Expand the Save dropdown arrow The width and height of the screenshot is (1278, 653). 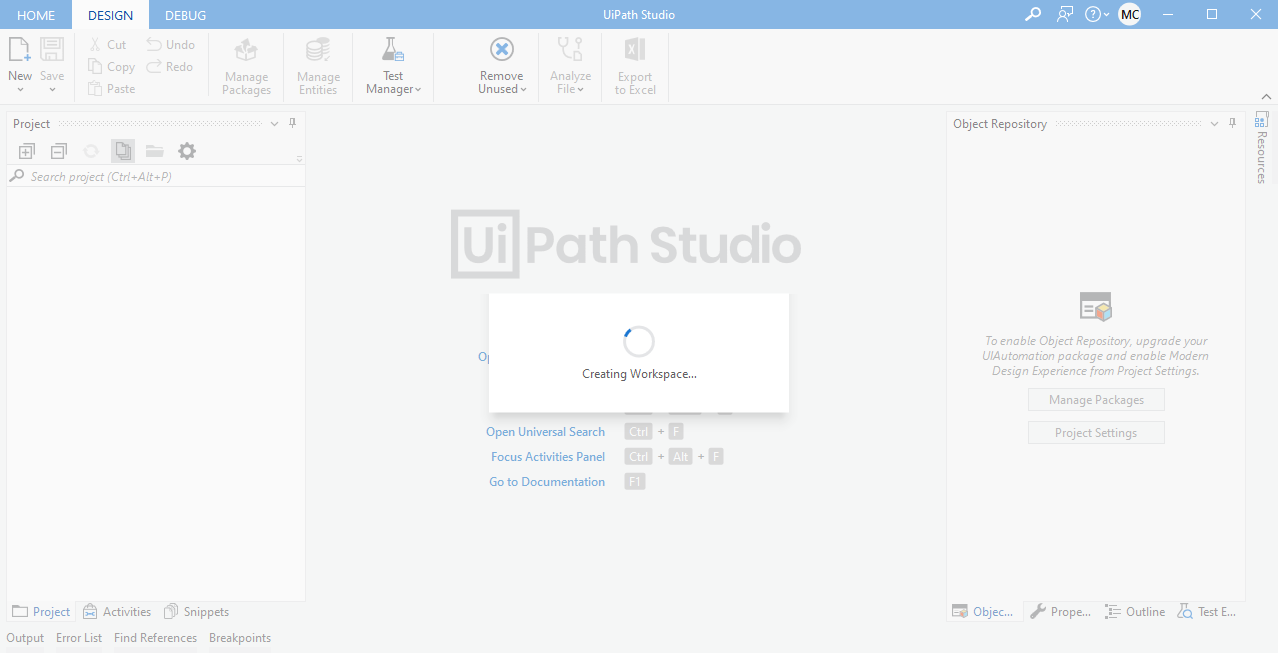coord(52,90)
